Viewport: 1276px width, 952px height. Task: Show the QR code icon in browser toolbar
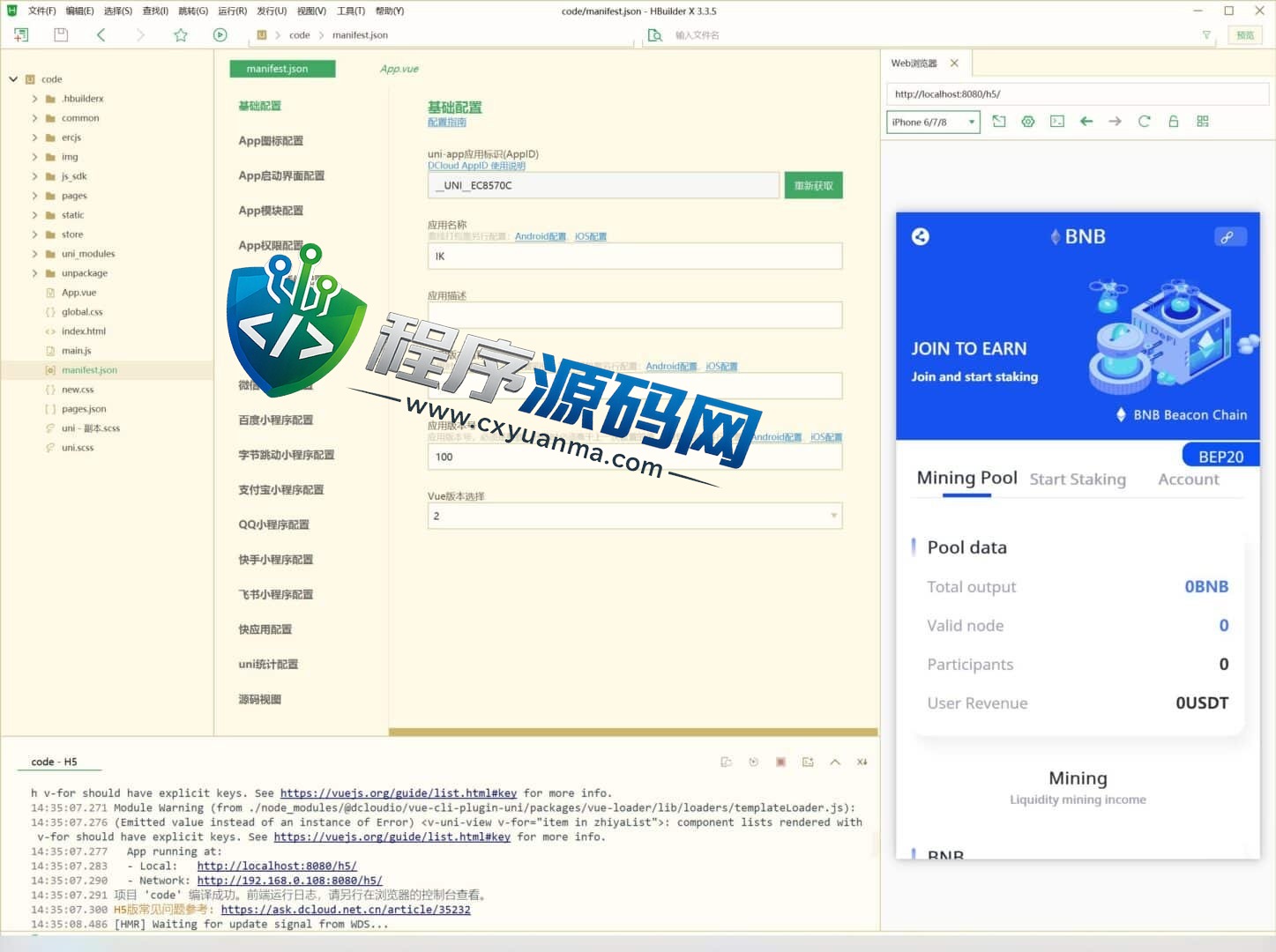pos(1203,122)
